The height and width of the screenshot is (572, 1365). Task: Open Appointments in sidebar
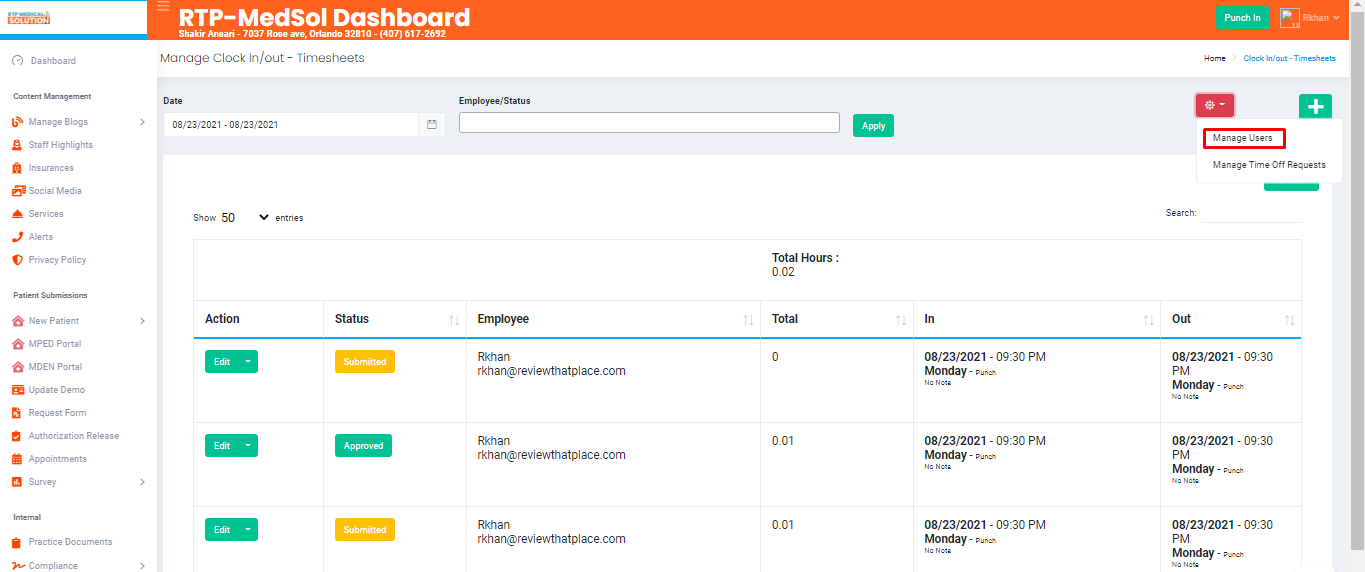(57, 459)
